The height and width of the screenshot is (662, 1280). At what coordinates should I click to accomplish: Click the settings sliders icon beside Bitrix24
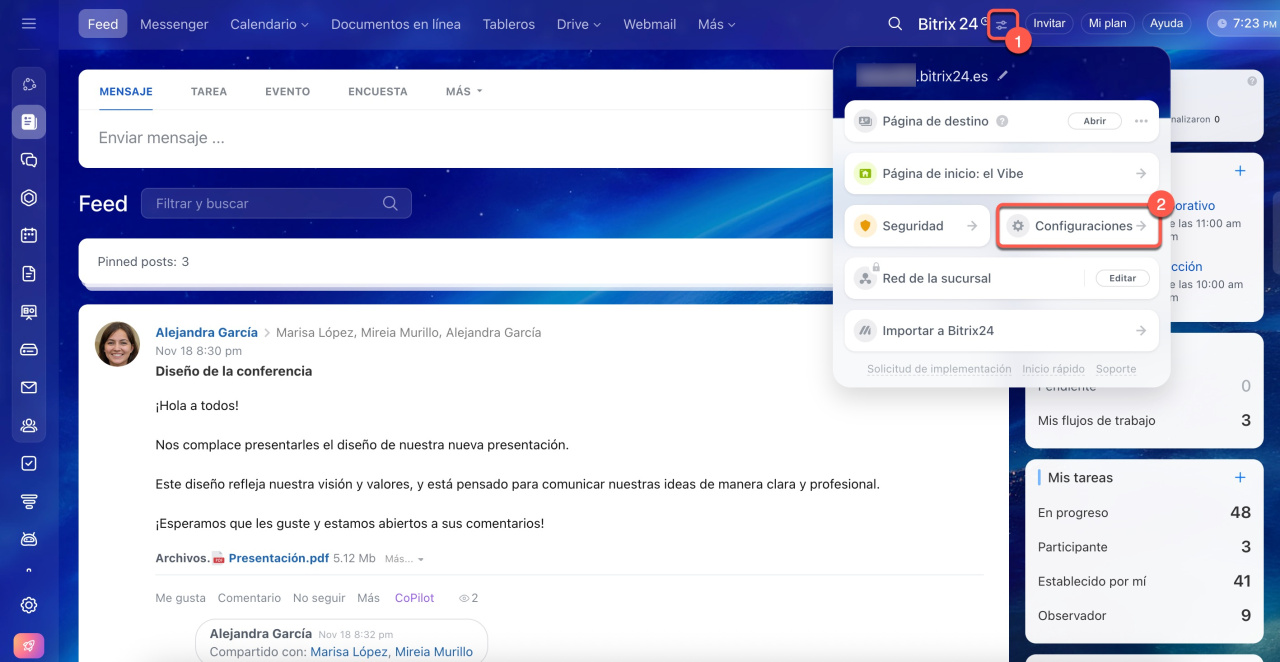click(x=1002, y=24)
